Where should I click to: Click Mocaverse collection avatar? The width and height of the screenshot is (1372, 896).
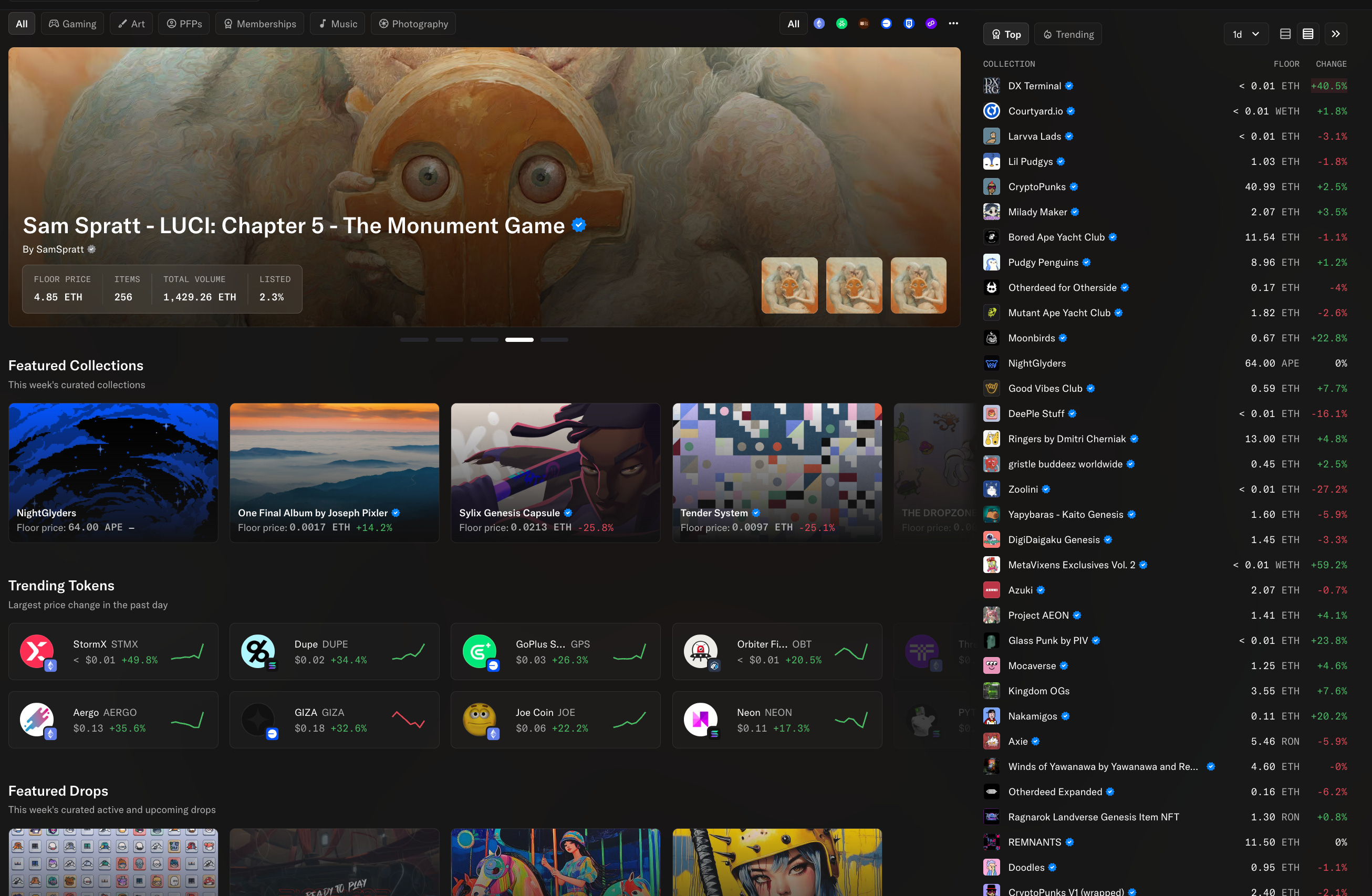pos(992,665)
